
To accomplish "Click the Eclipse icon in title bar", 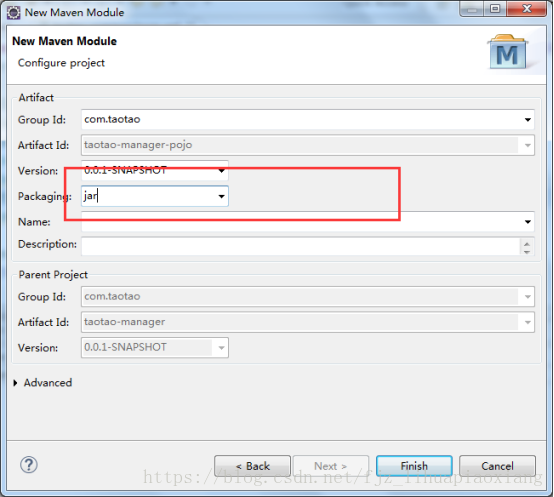I will point(14,13).
